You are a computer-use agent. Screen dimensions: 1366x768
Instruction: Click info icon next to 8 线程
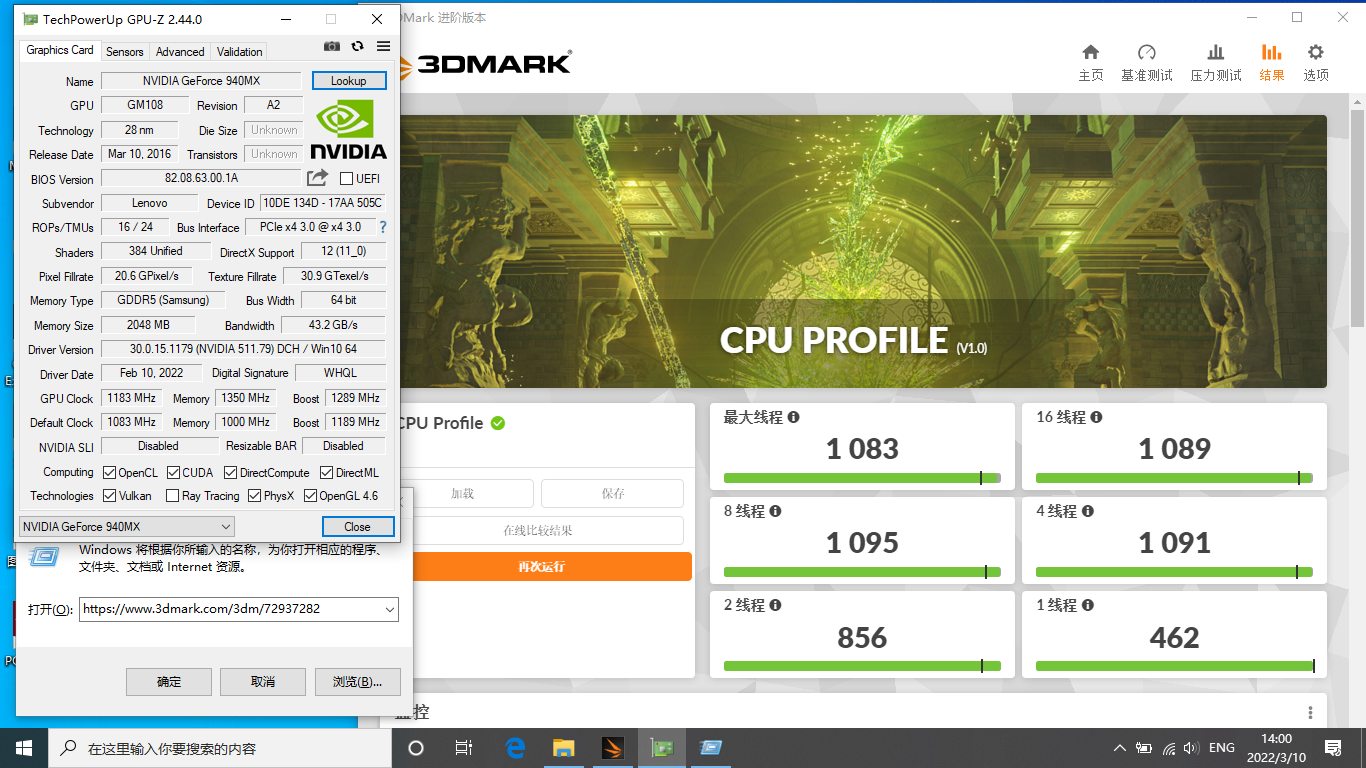tap(775, 511)
